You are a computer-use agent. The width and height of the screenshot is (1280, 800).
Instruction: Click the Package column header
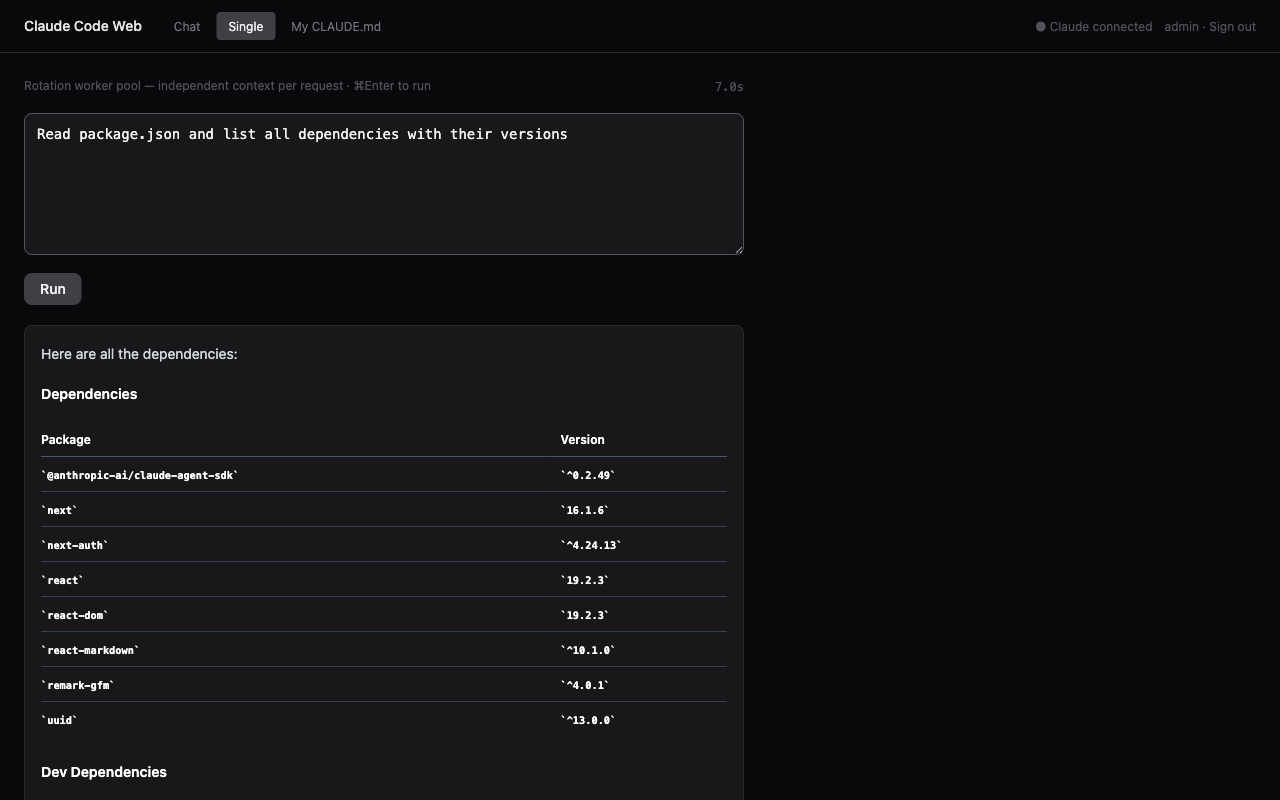tap(66, 440)
